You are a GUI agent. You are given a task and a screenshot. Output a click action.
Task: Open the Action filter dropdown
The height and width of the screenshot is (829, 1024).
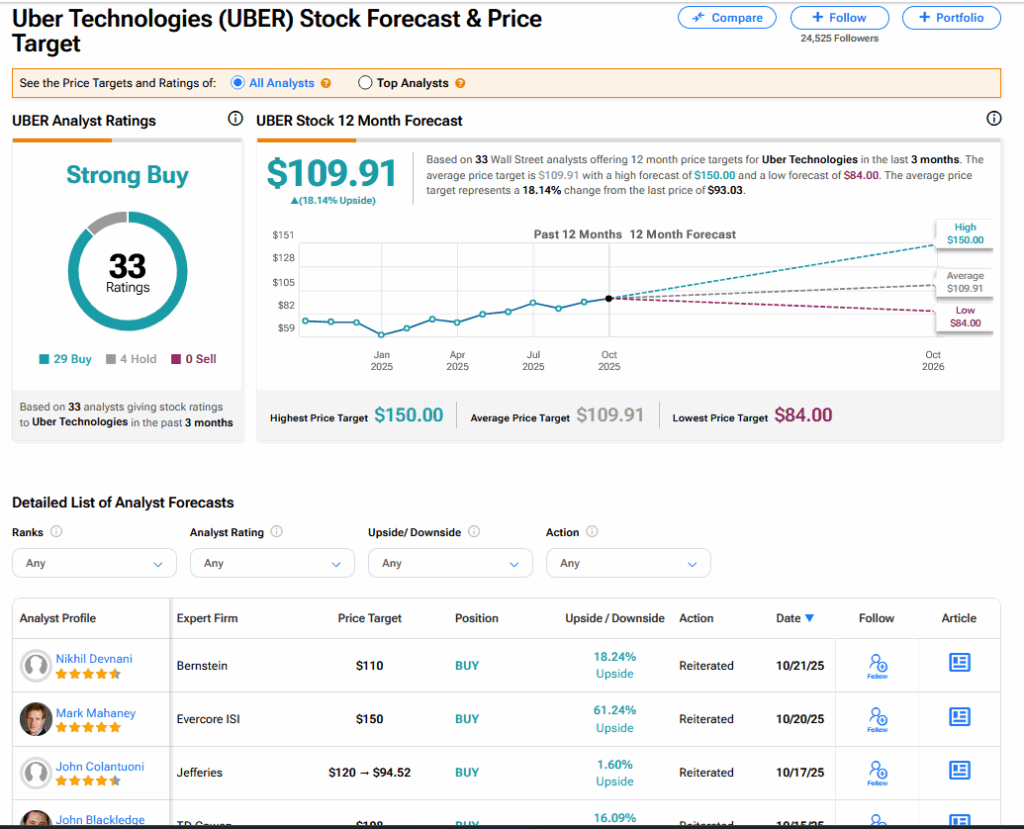coord(628,563)
